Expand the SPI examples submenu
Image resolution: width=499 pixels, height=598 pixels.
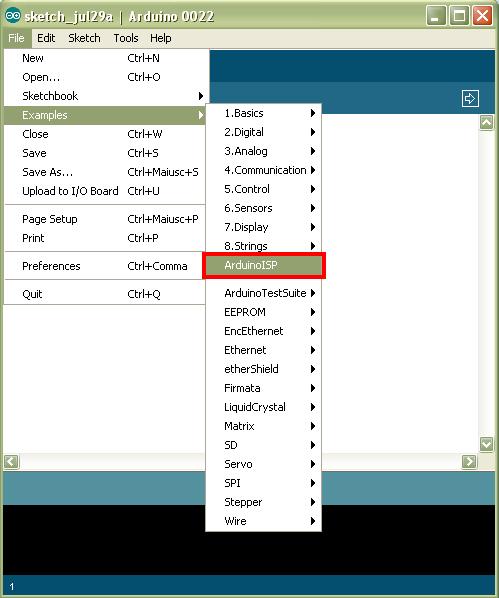click(x=264, y=483)
